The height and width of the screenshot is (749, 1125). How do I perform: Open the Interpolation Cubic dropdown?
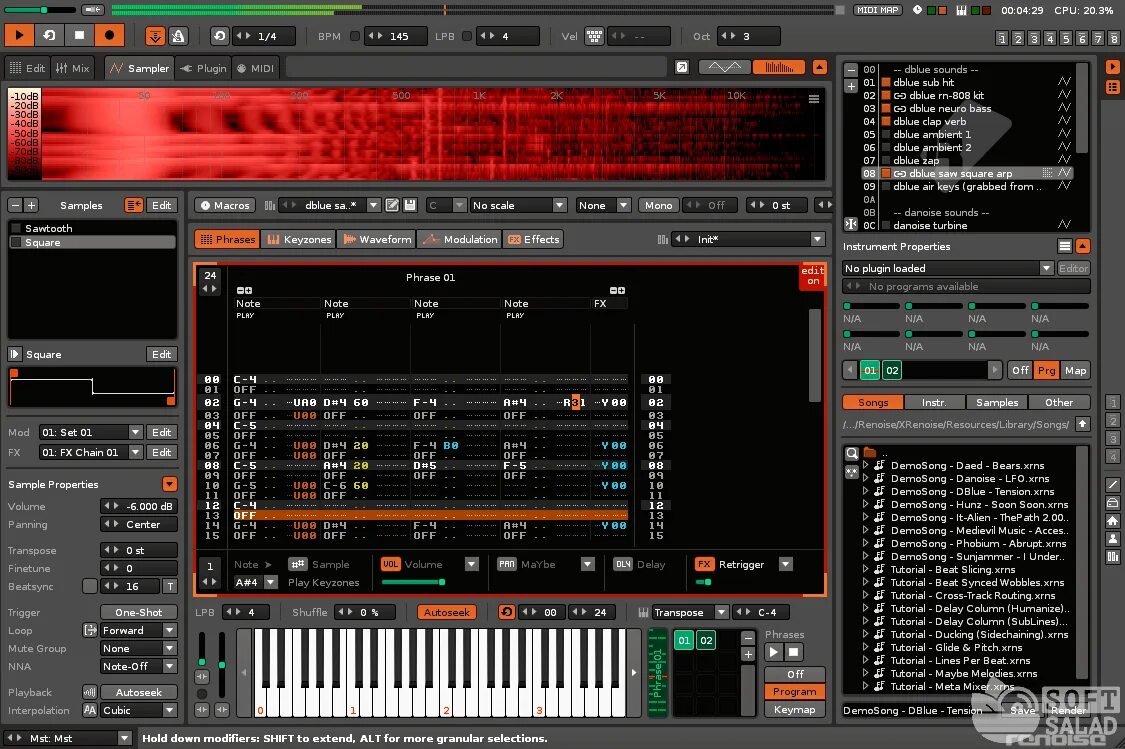[138, 710]
